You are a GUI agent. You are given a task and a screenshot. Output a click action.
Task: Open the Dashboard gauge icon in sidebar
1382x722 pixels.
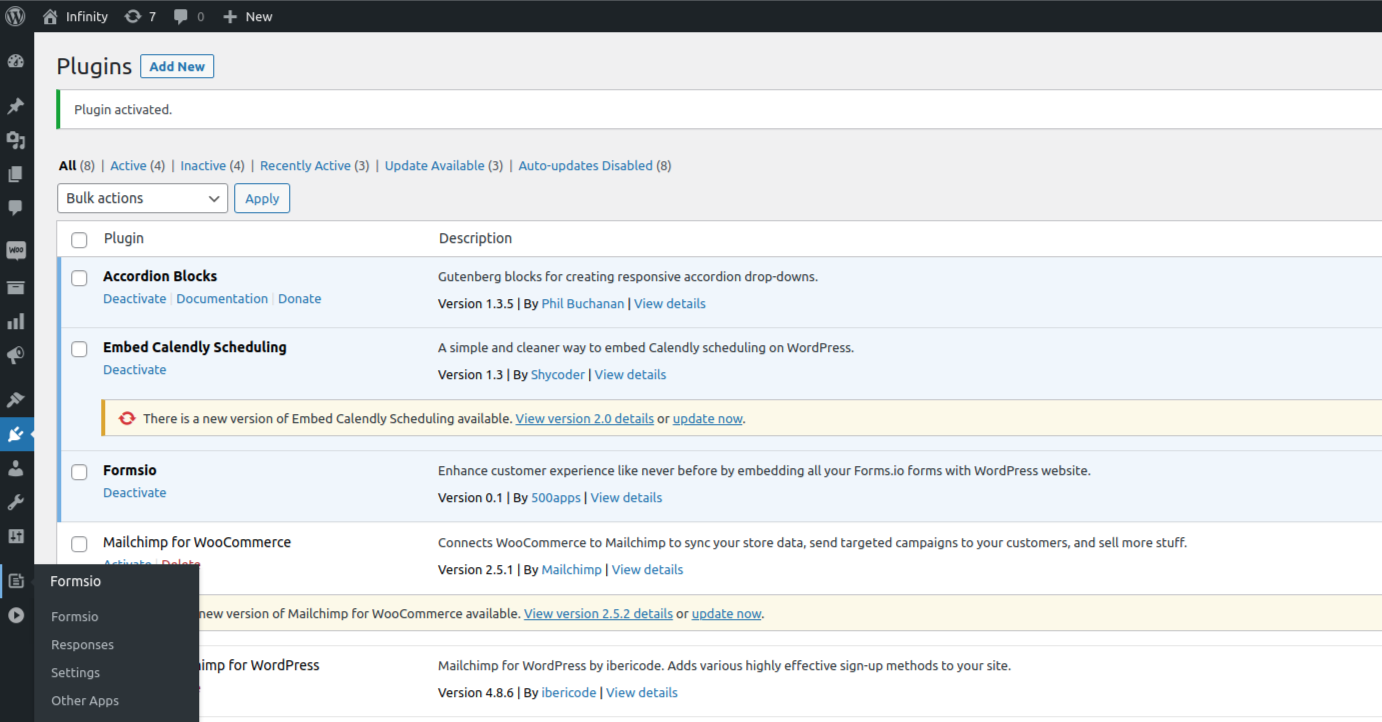16,62
